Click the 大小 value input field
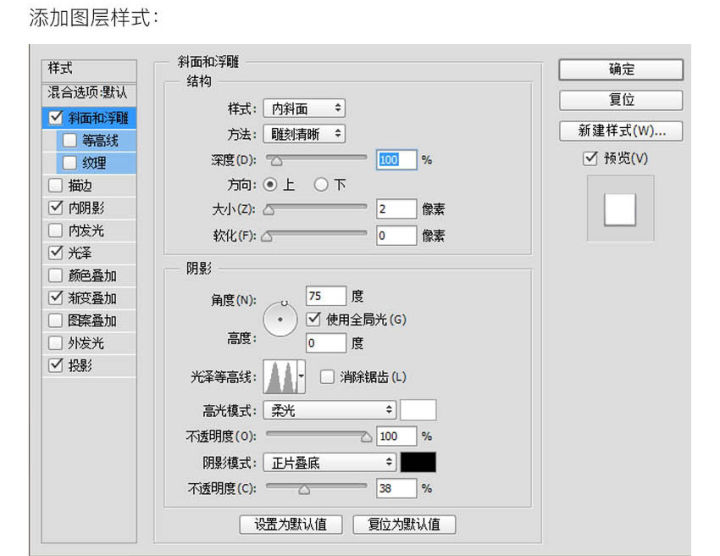Viewport: 720px width, 556px height. [x=395, y=210]
